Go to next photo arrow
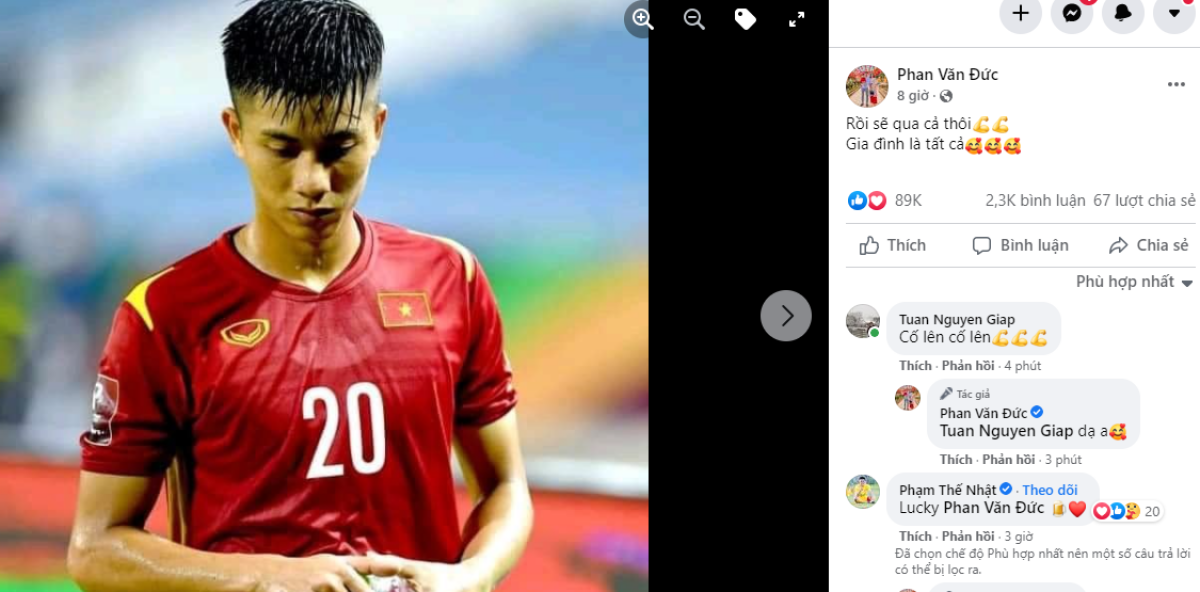1200x592 pixels. pyautogui.click(x=786, y=316)
